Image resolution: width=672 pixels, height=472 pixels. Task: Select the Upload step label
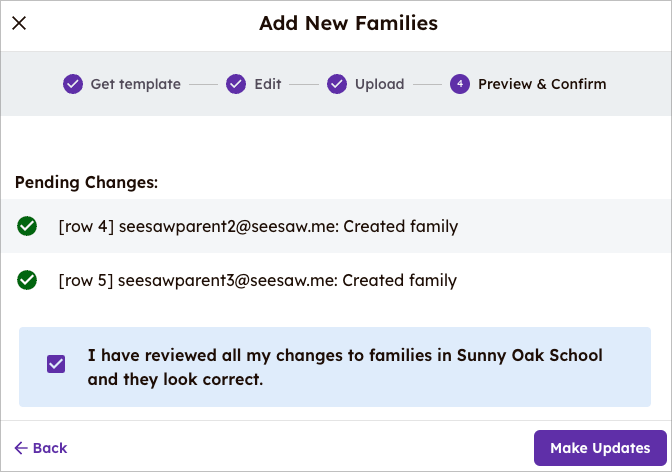(380, 84)
